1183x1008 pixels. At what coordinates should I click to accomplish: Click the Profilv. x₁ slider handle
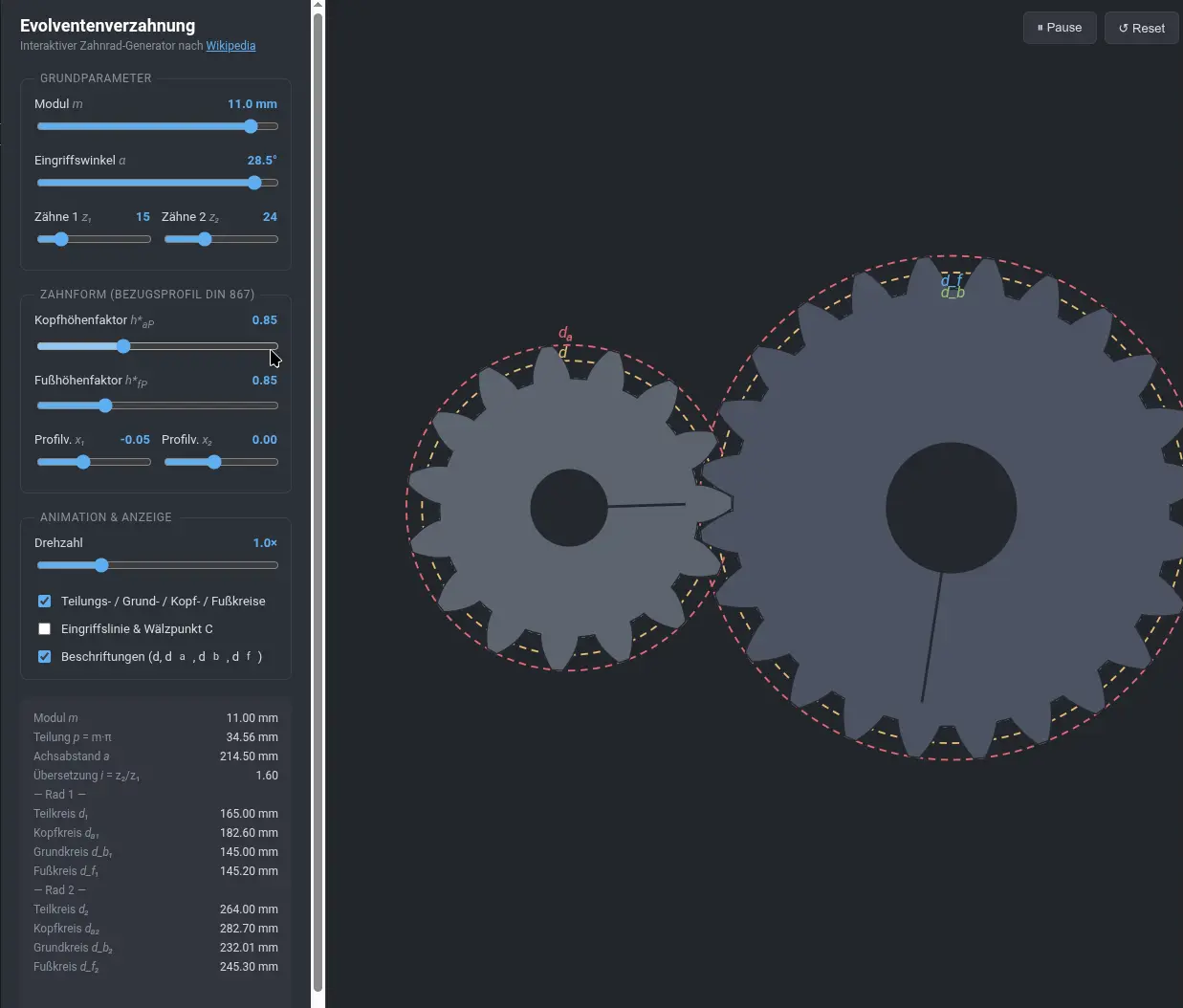83,462
